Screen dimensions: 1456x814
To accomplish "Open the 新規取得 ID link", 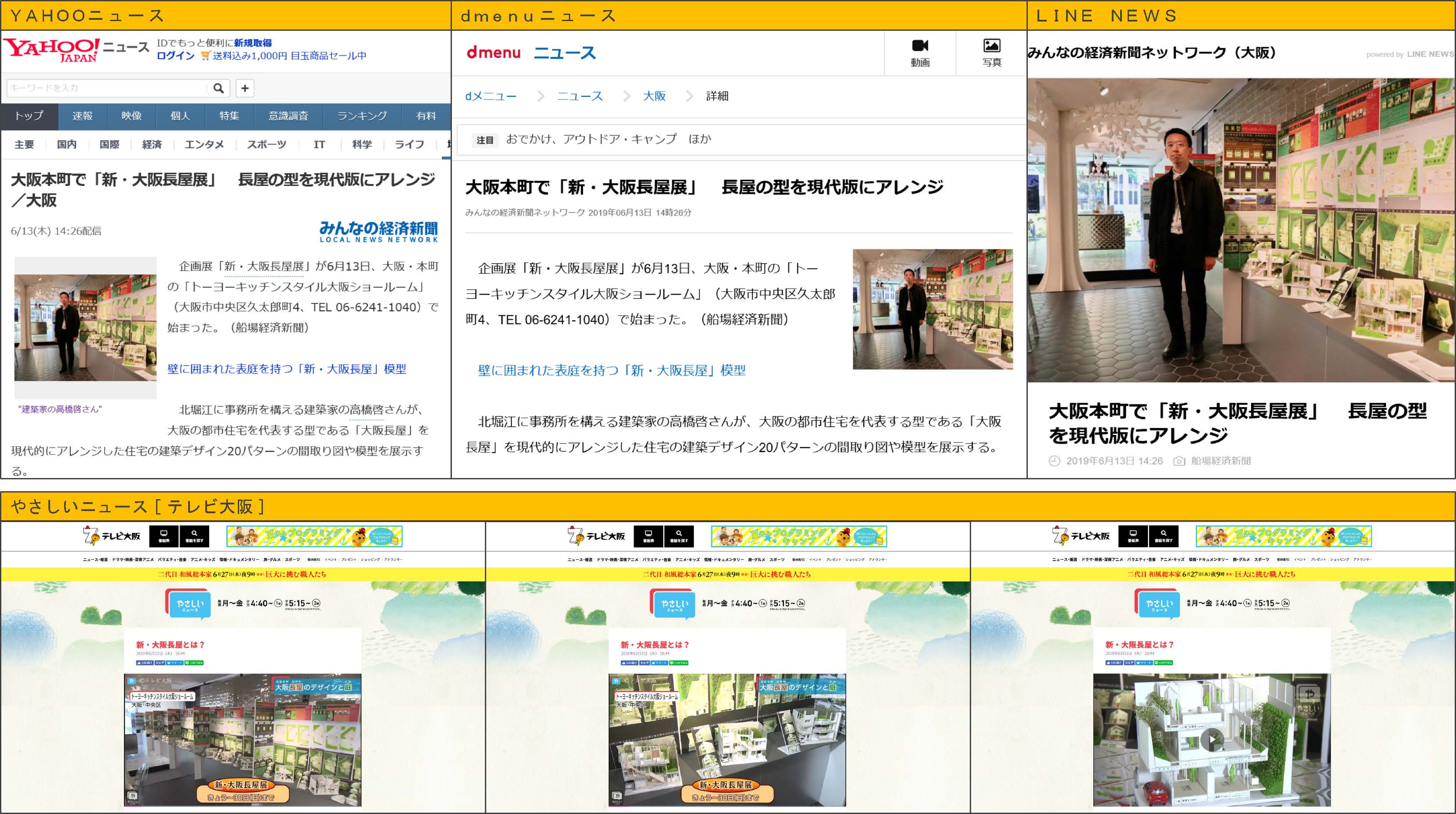I will click(253, 43).
